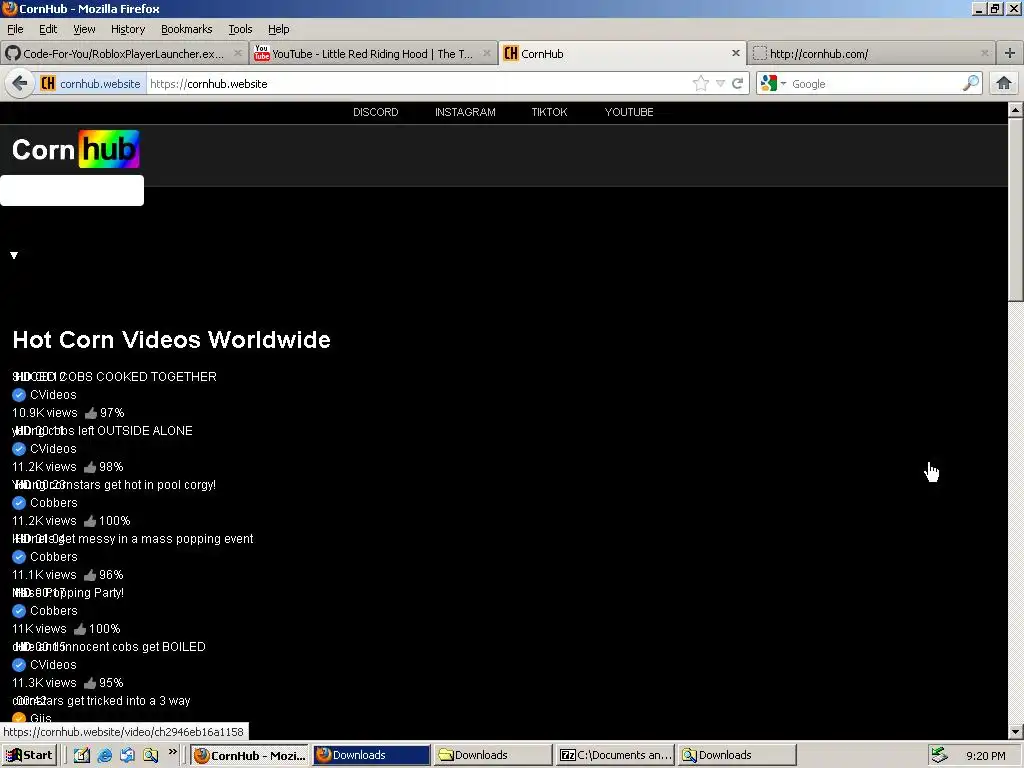
Task: Click the Internet Explorer quick launch icon
Action: pyautogui.click(x=104, y=755)
